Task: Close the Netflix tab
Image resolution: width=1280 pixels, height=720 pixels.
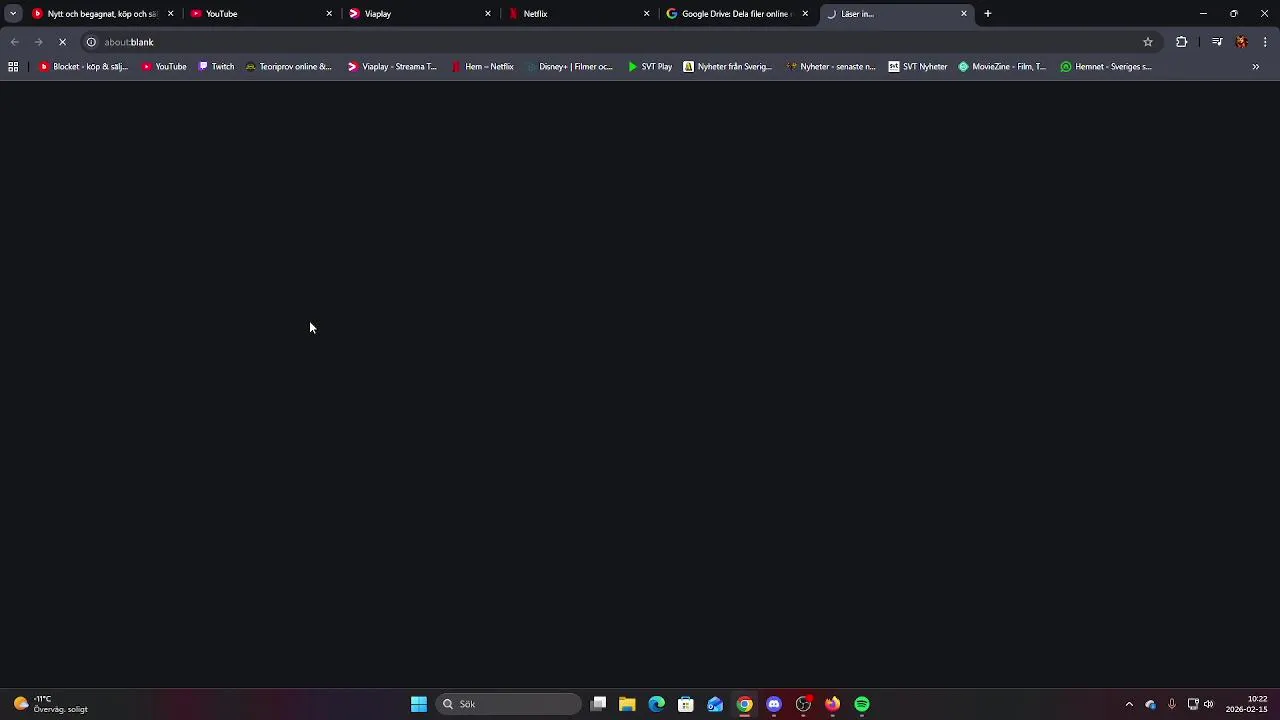Action: pyautogui.click(x=646, y=14)
